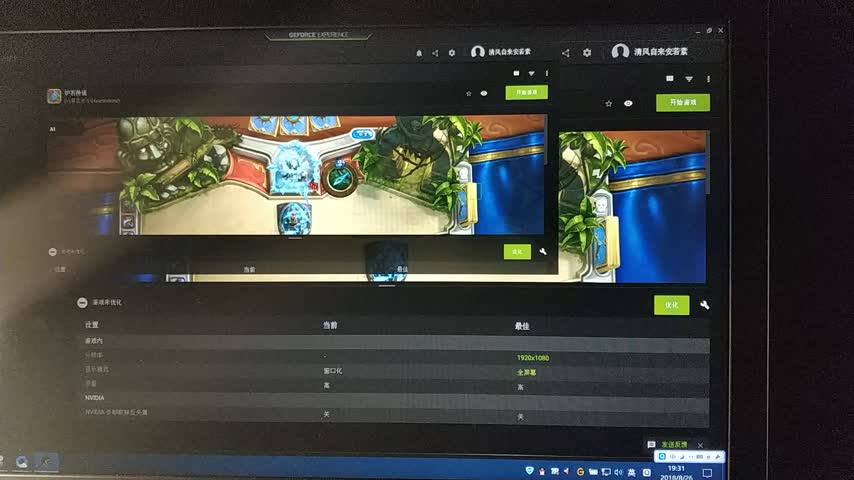Open the filter dropdown in the larger view
This screenshot has width=854, height=480.
pos(689,79)
